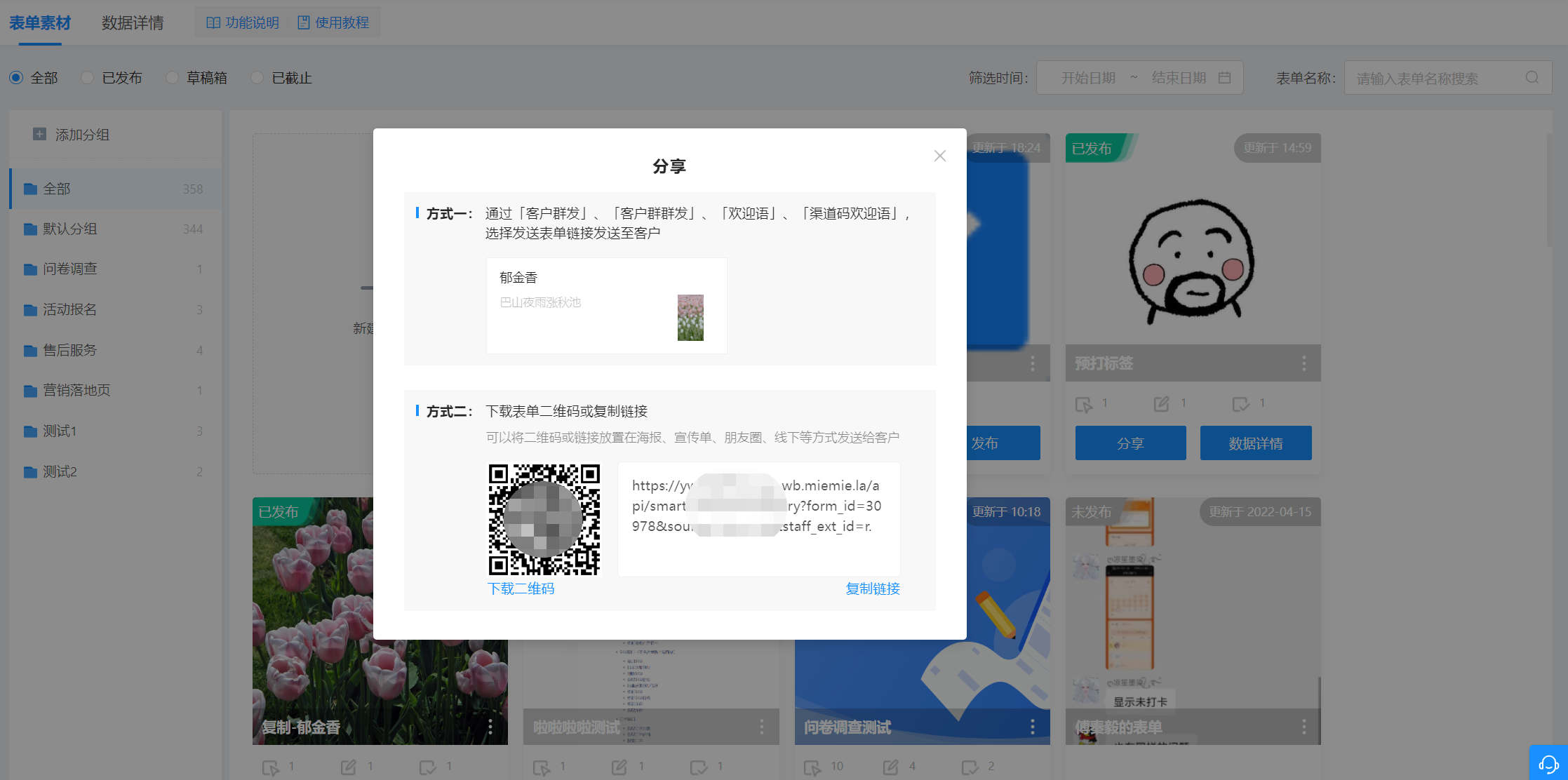The height and width of the screenshot is (780, 1568).
Task: Click view count icon on 预打标签 card
Action: [1084, 404]
